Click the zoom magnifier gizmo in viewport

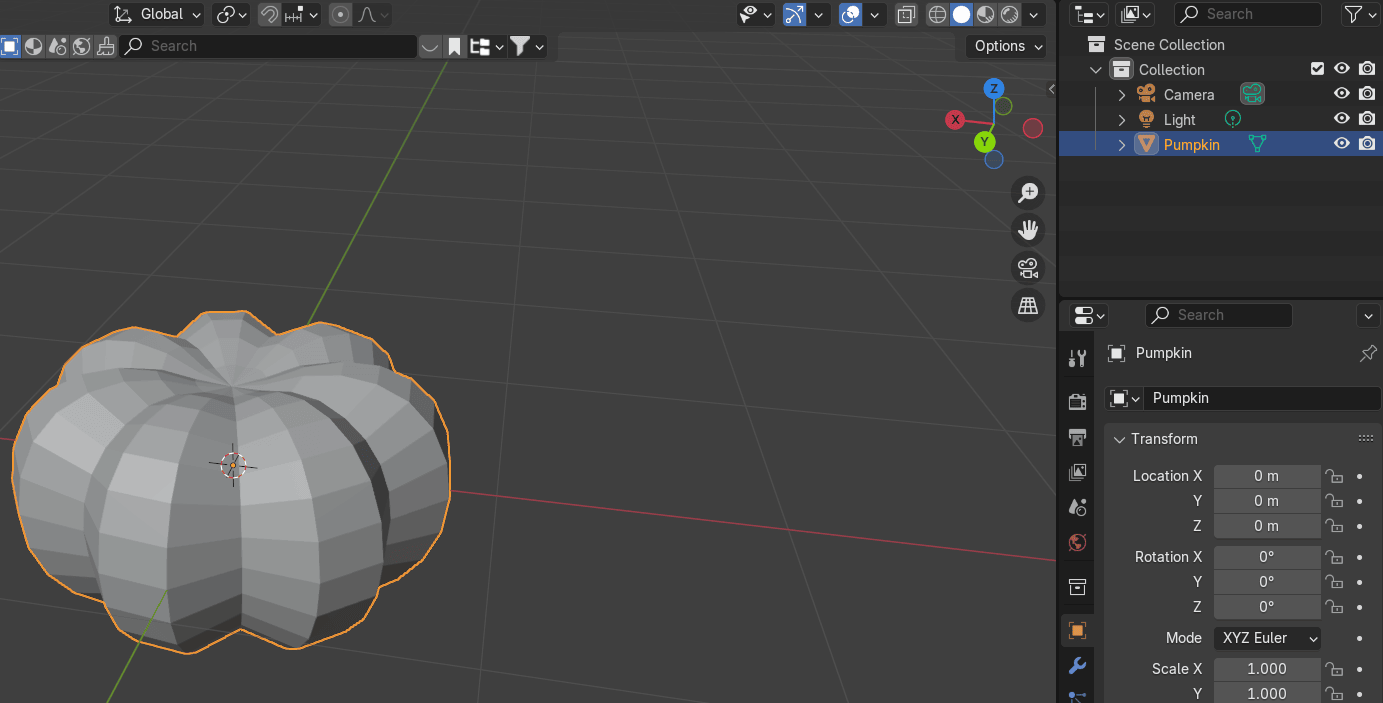coord(1027,193)
